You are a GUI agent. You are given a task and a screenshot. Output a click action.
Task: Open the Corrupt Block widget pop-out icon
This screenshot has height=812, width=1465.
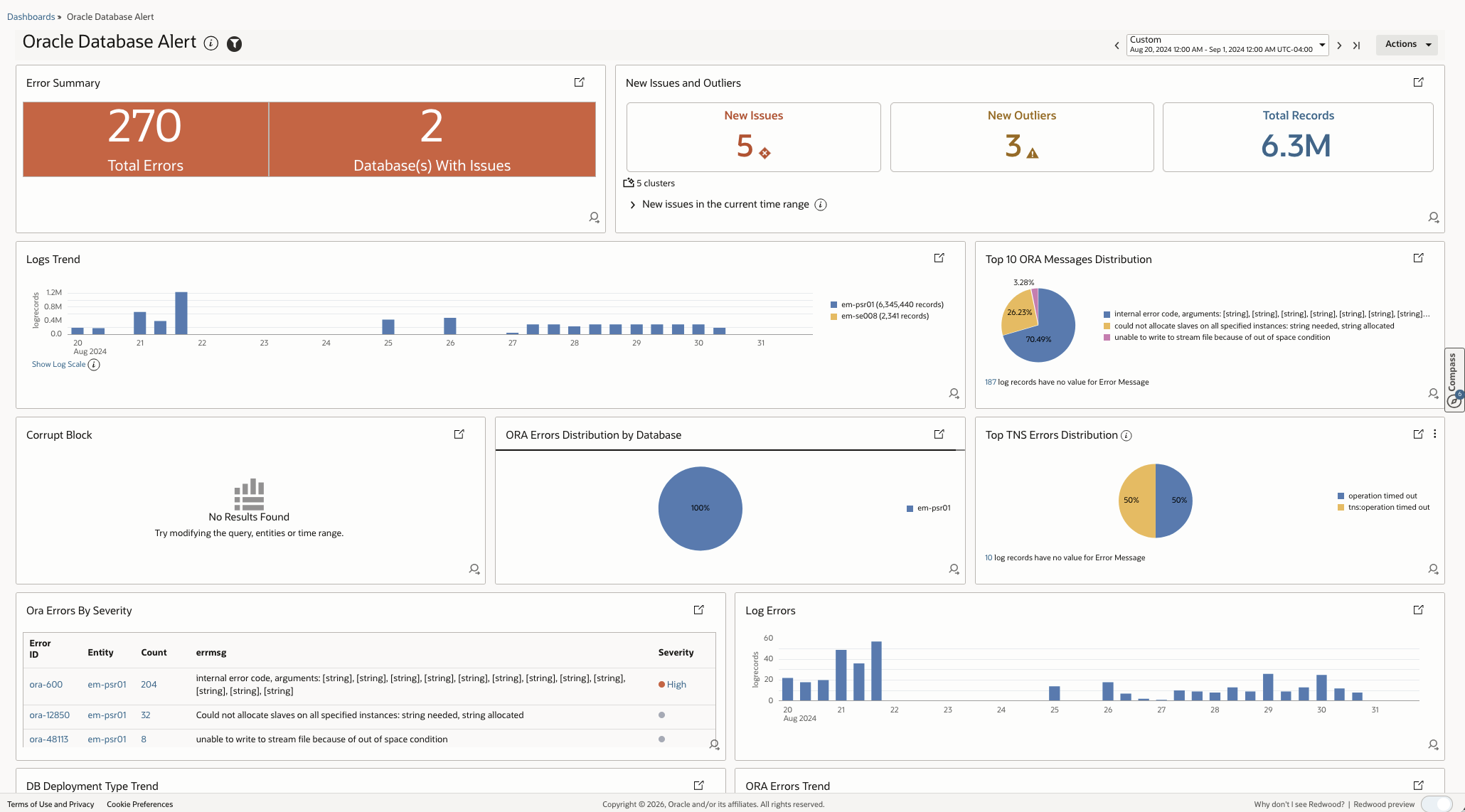pyautogui.click(x=459, y=434)
